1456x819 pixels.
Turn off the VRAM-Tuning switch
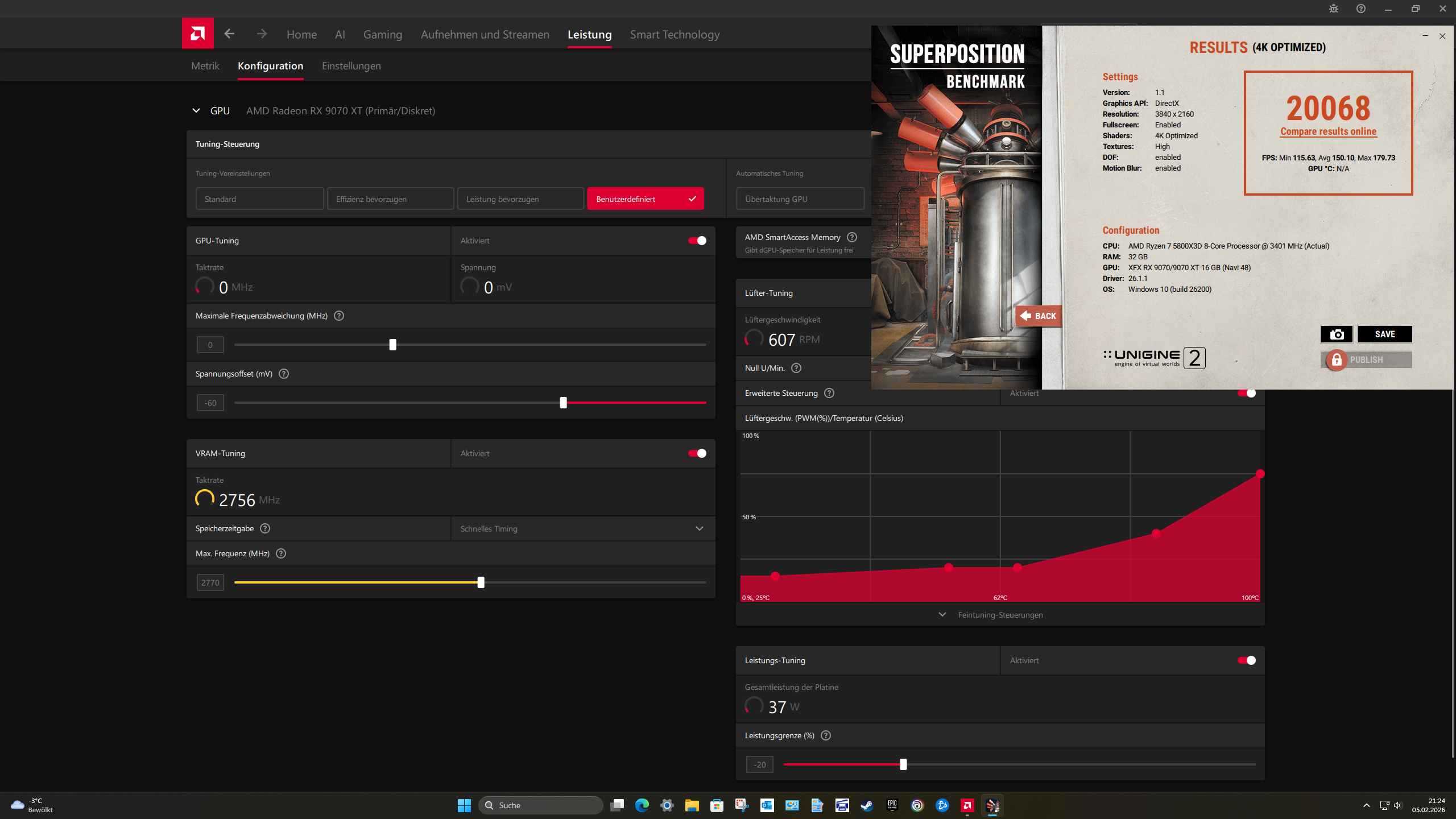697,453
